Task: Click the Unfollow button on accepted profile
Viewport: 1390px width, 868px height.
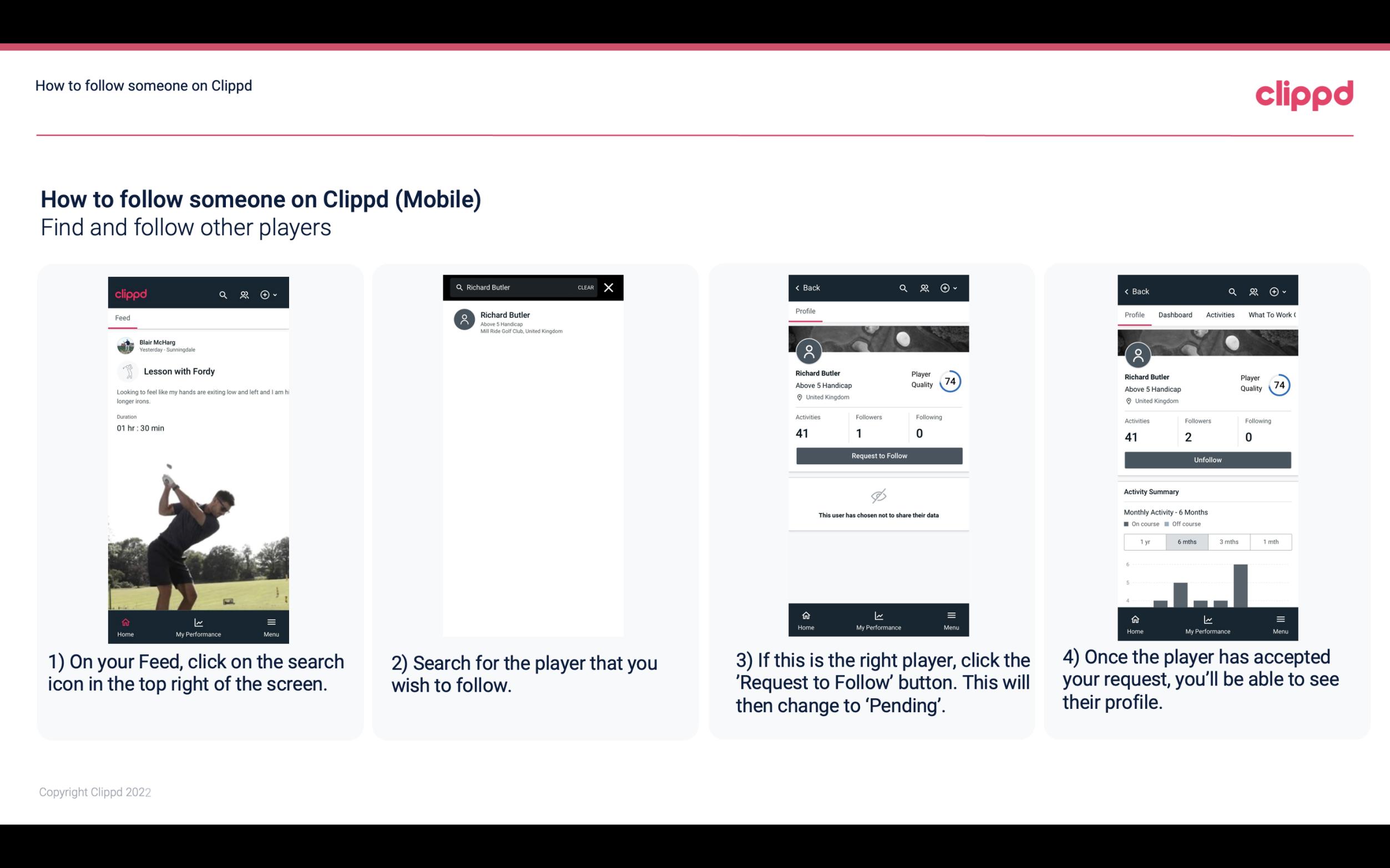Action: click(1207, 459)
